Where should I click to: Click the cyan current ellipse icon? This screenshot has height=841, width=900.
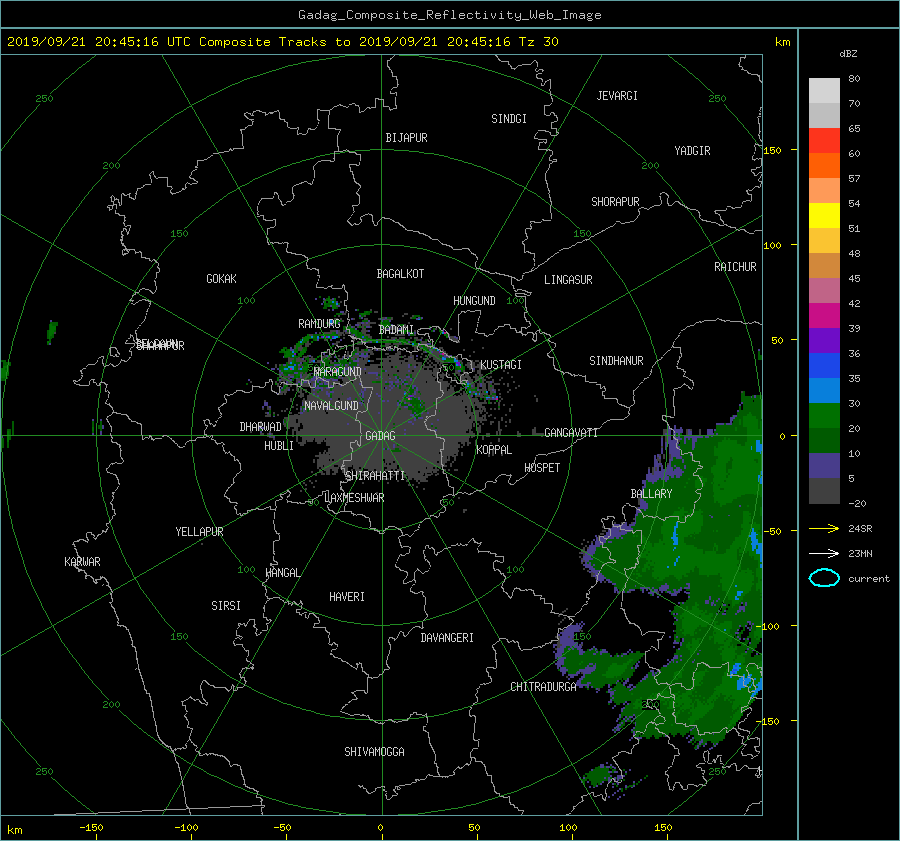pos(824,578)
